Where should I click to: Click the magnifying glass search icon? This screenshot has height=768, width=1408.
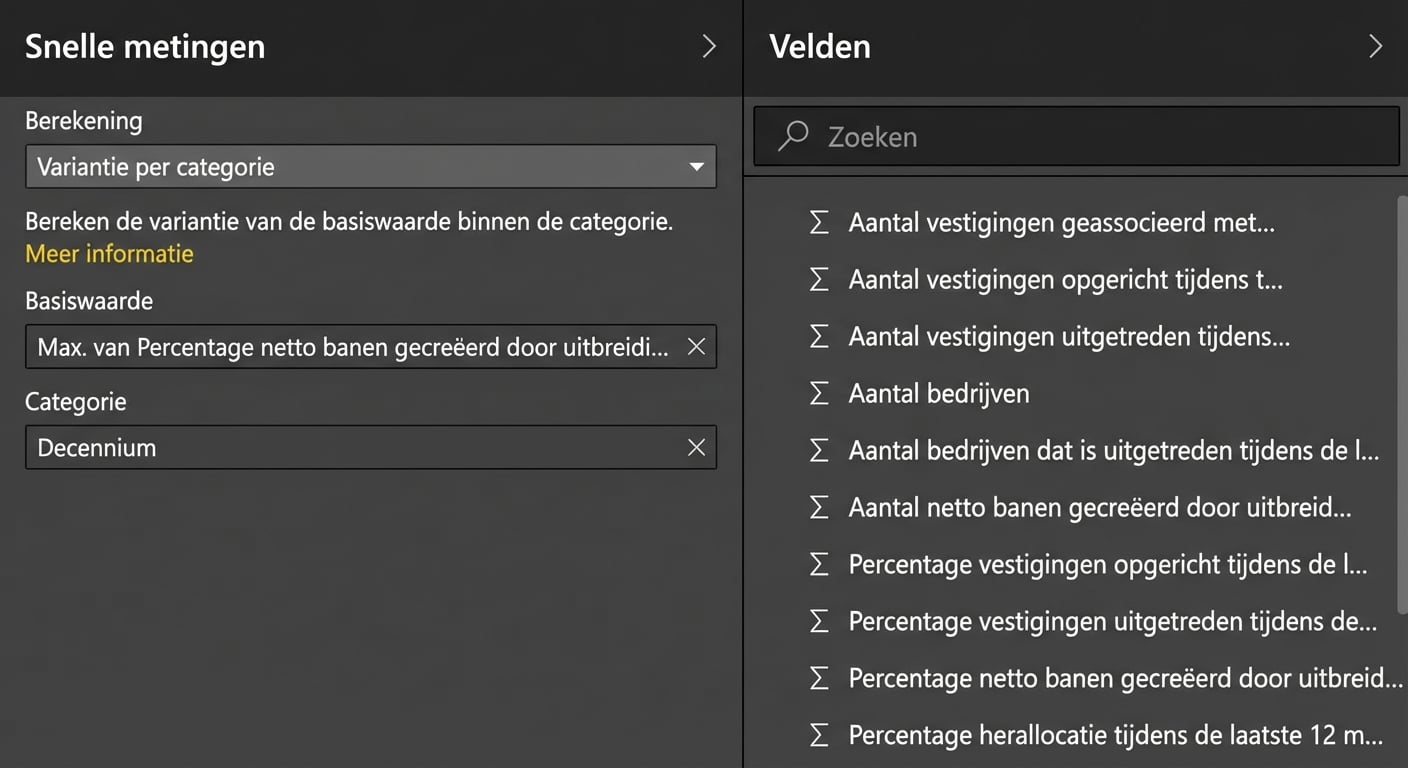point(793,136)
